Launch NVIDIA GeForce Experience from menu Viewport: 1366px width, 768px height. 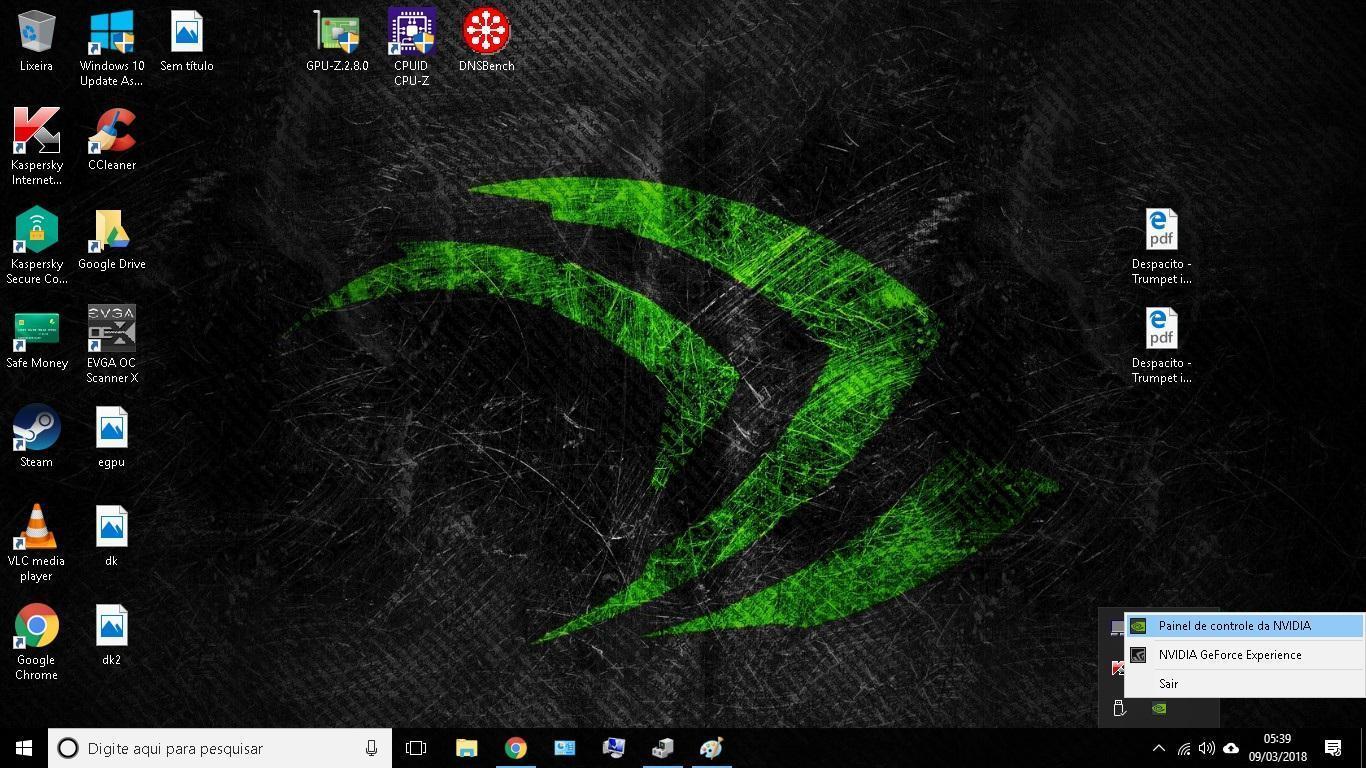1244,655
